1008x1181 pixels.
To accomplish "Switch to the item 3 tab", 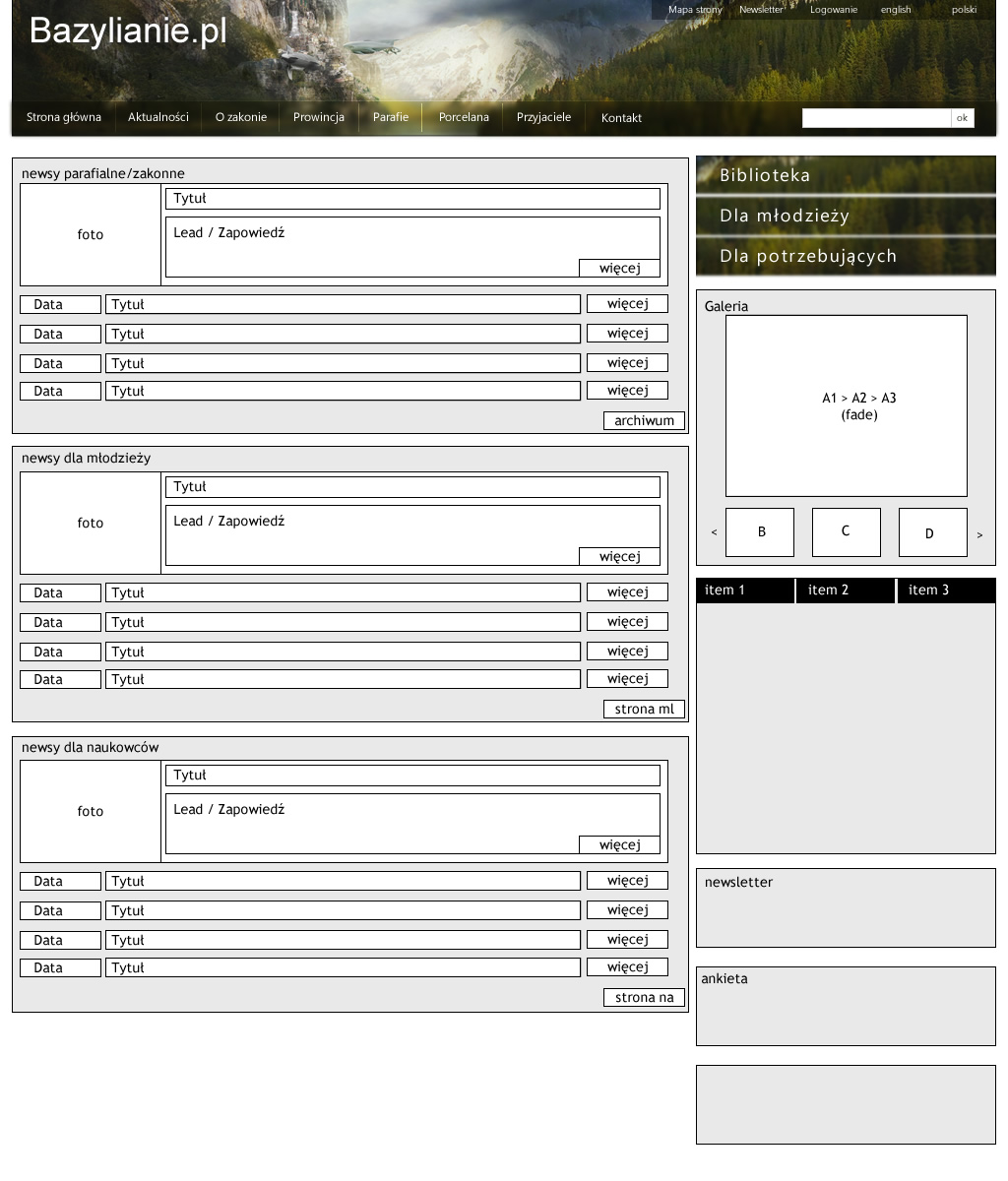I will click(x=945, y=590).
